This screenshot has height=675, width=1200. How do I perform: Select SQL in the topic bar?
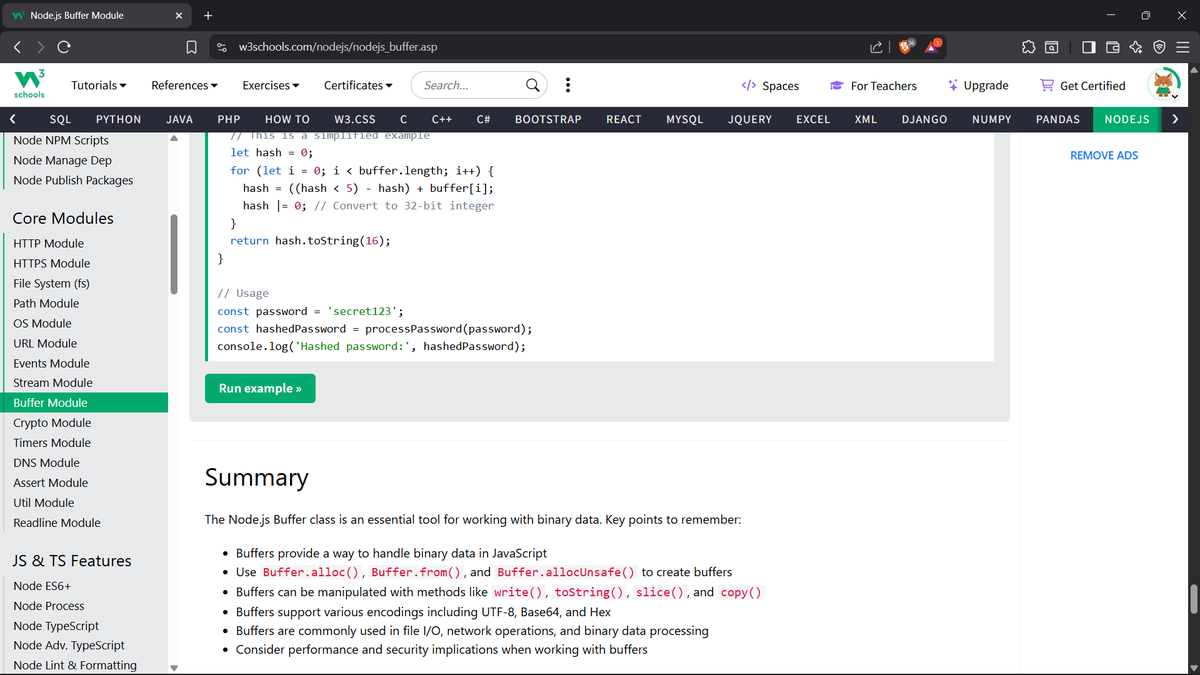tap(60, 119)
